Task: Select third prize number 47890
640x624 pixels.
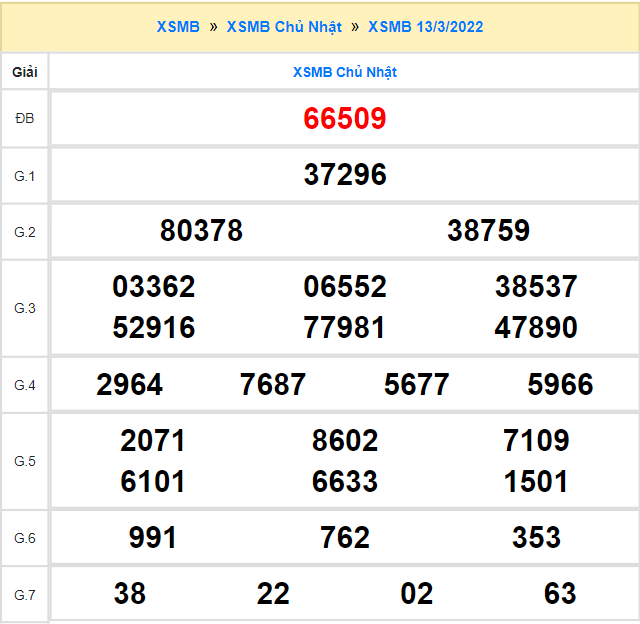Action: (x=536, y=327)
